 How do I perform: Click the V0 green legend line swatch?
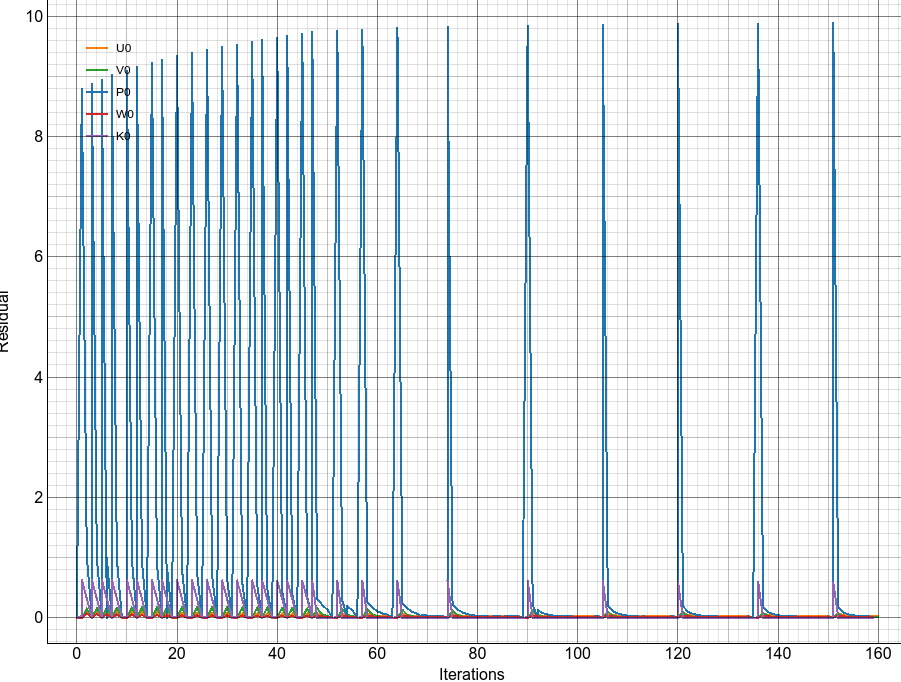pyautogui.click(x=96, y=70)
